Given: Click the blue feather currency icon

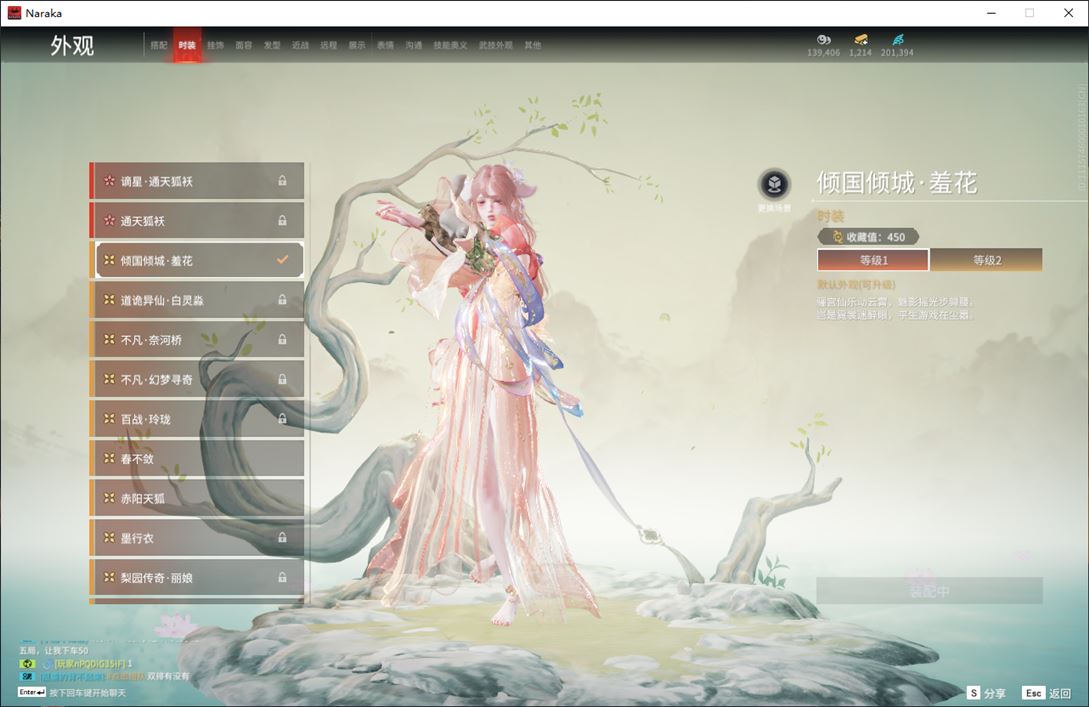Looking at the screenshot, I should coord(897,40).
